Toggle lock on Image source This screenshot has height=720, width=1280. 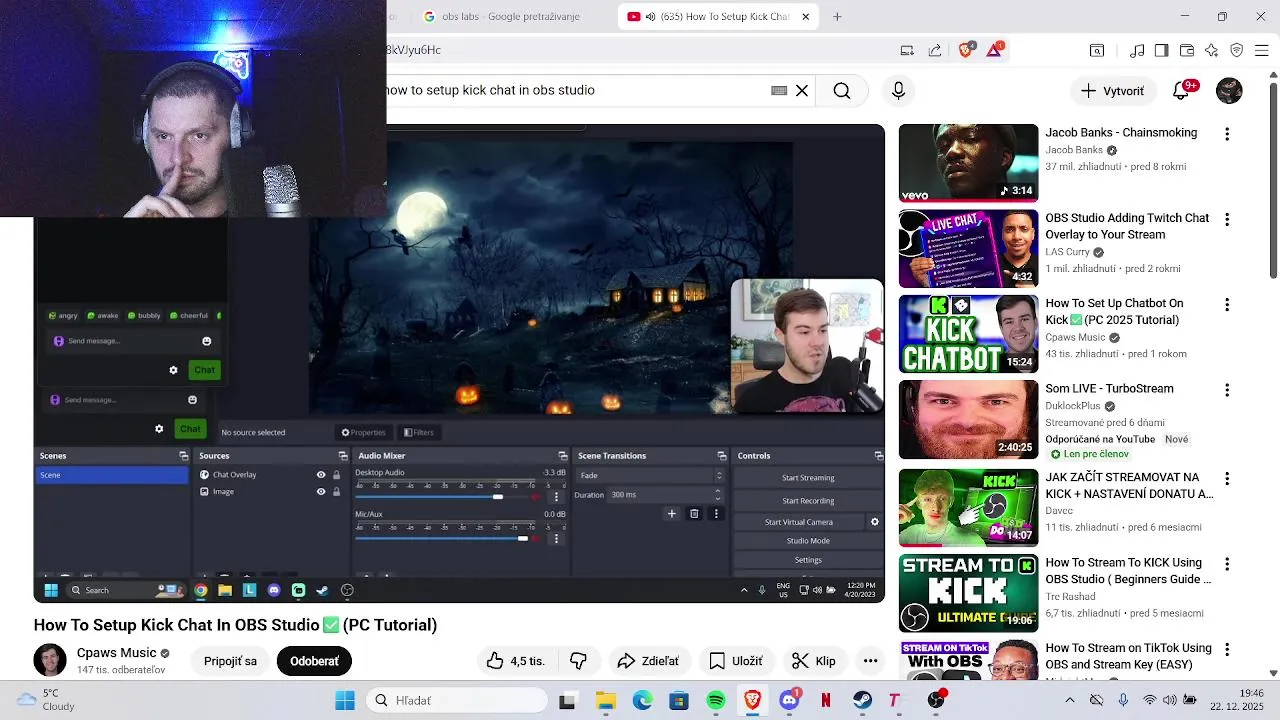(336, 492)
